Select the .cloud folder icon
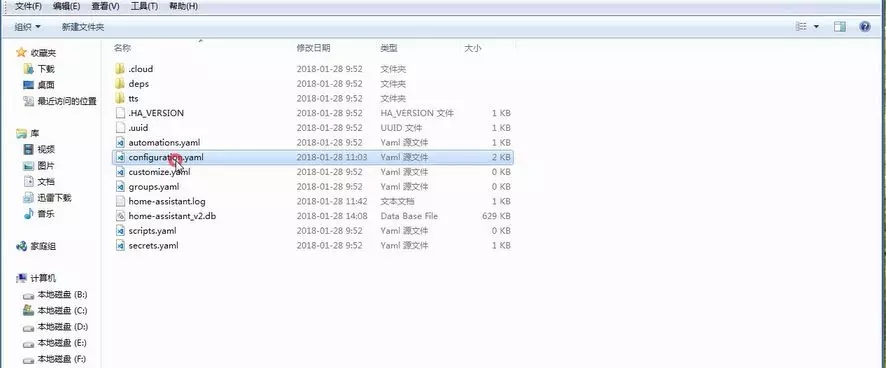 tap(120, 69)
